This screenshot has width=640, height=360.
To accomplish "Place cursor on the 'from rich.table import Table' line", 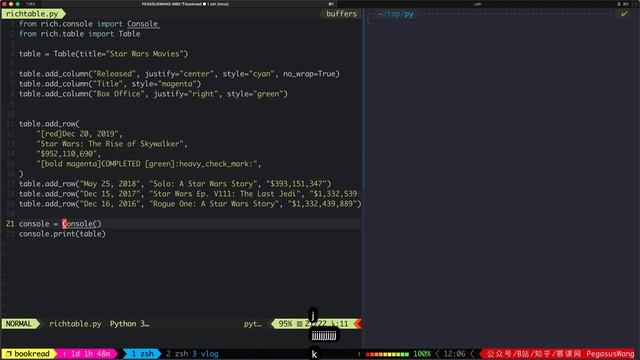I will [x=80, y=34].
